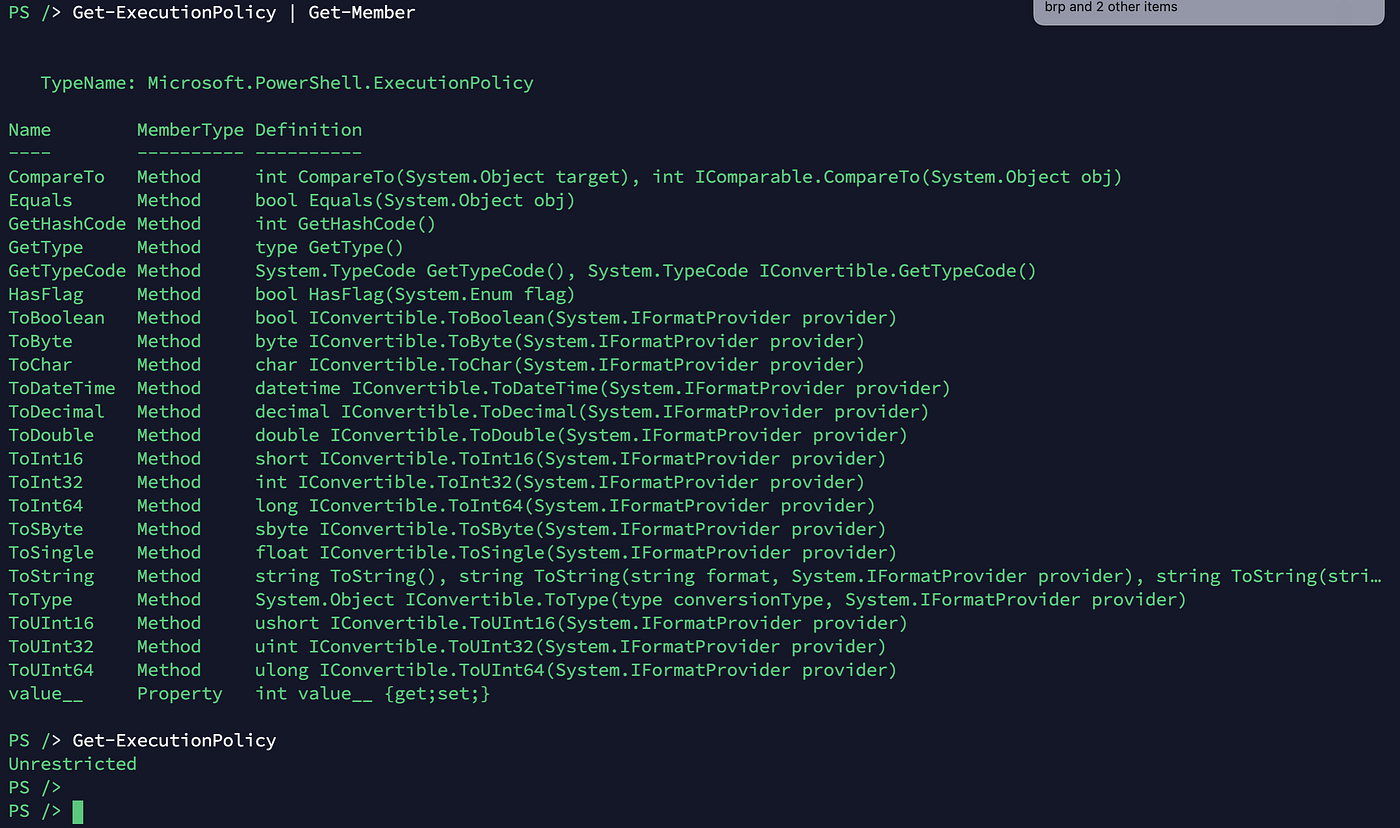The height and width of the screenshot is (828, 1400).
Task: Click the 'ToUInt16' method name
Action: (x=51, y=623)
